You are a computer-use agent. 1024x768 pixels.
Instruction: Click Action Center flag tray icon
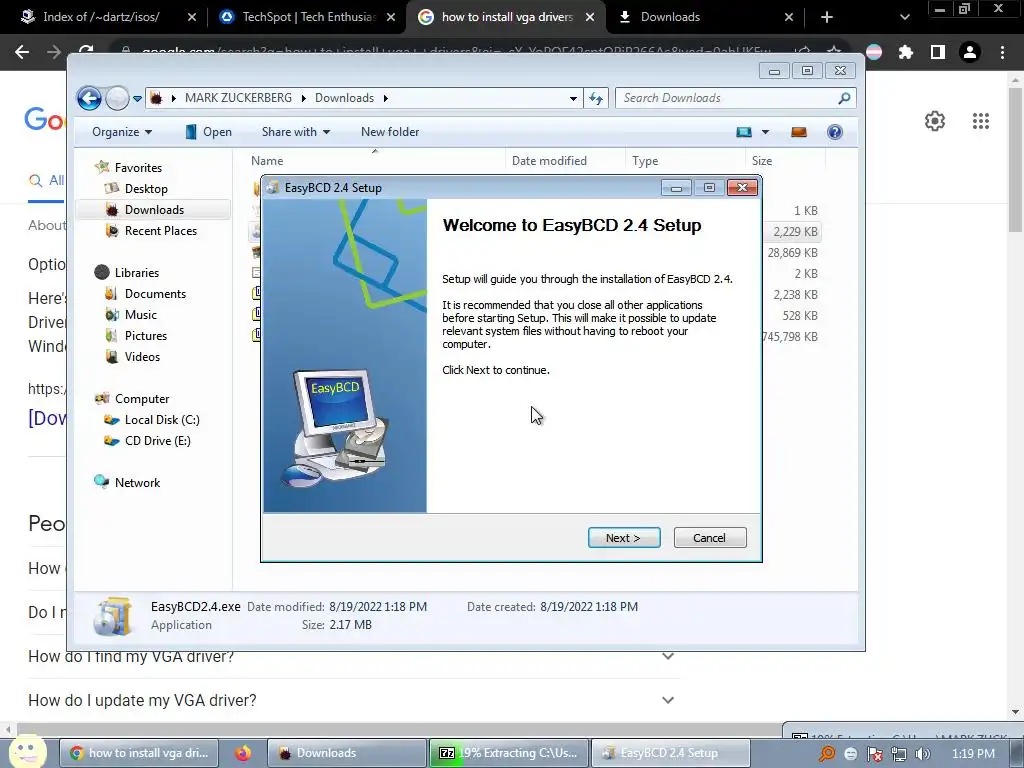(874, 754)
